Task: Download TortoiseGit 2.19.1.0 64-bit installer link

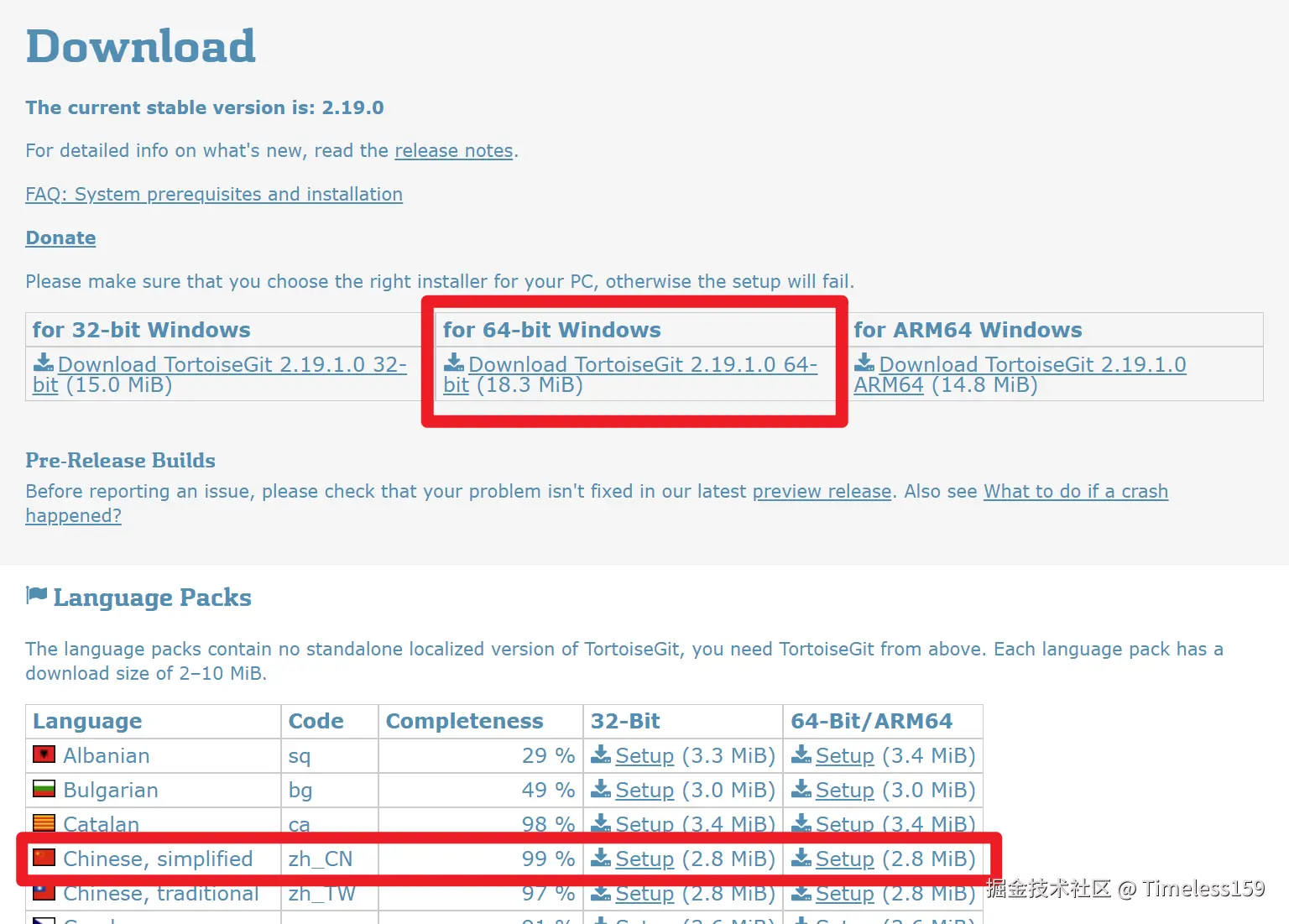Action: point(629,374)
